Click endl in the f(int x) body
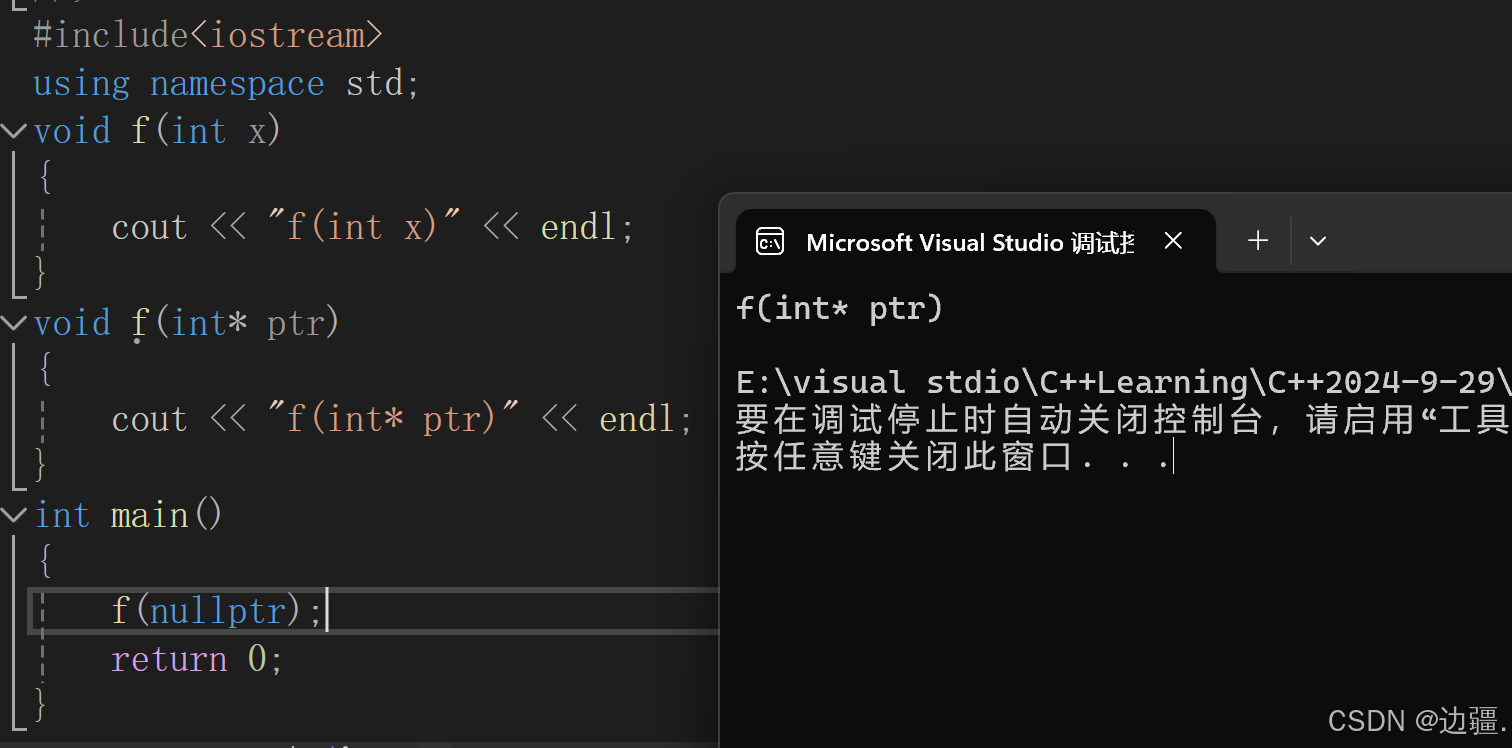The height and width of the screenshot is (748, 1512). point(578,227)
